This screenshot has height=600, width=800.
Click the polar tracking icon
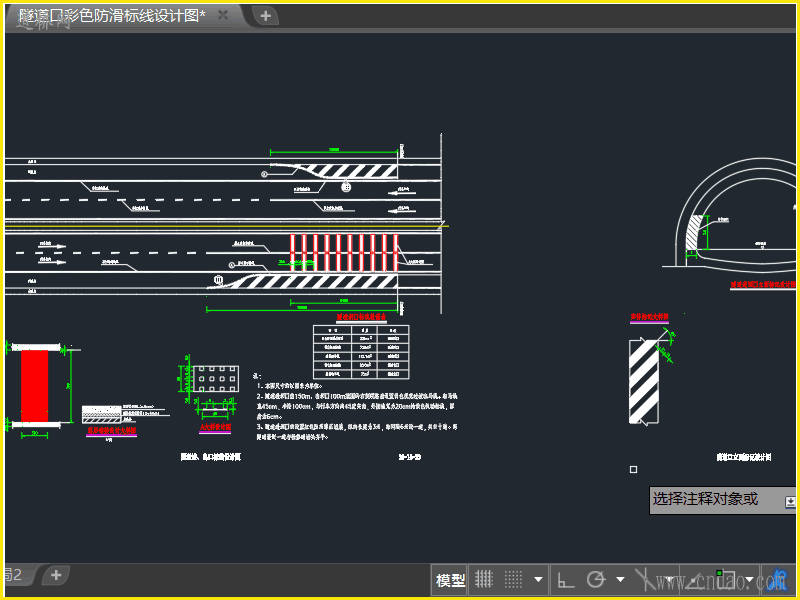[596, 579]
